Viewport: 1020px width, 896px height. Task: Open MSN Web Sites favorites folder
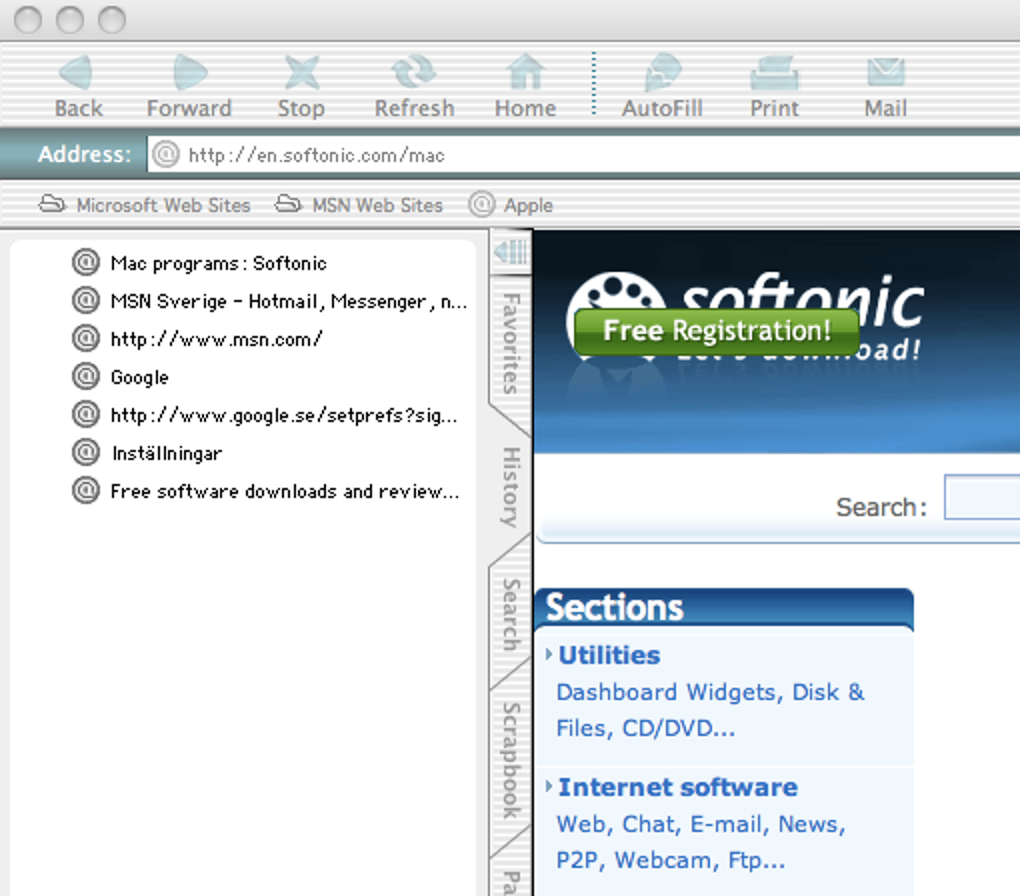(358, 205)
